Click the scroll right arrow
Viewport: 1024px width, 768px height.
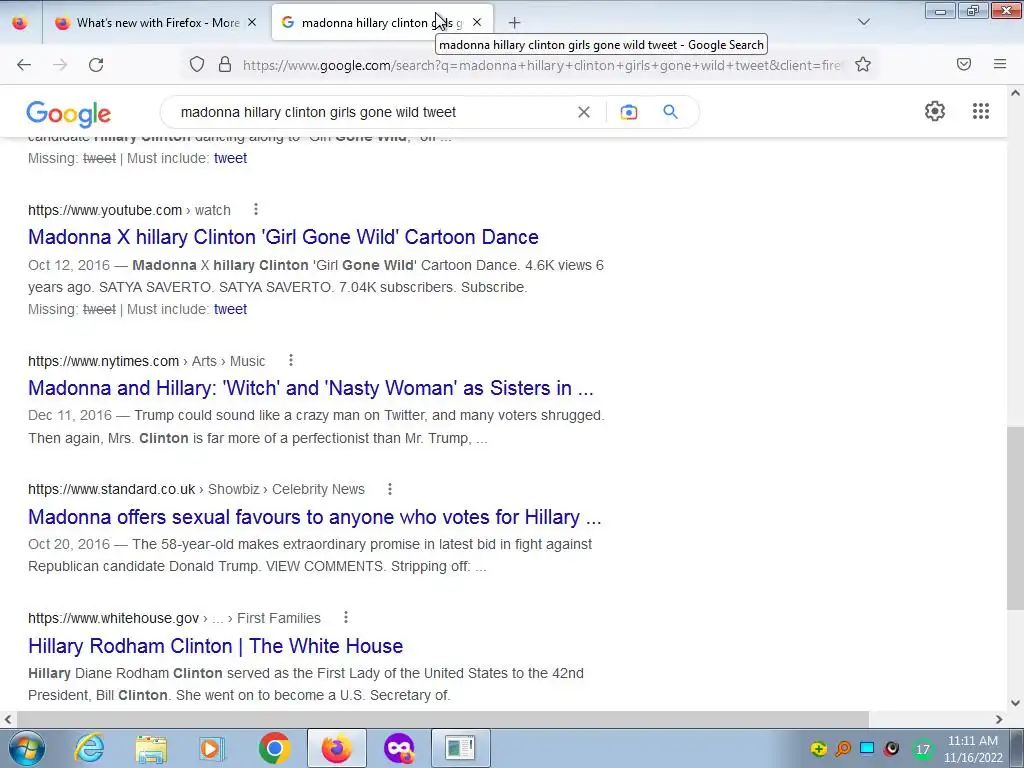tap(999, 719)
